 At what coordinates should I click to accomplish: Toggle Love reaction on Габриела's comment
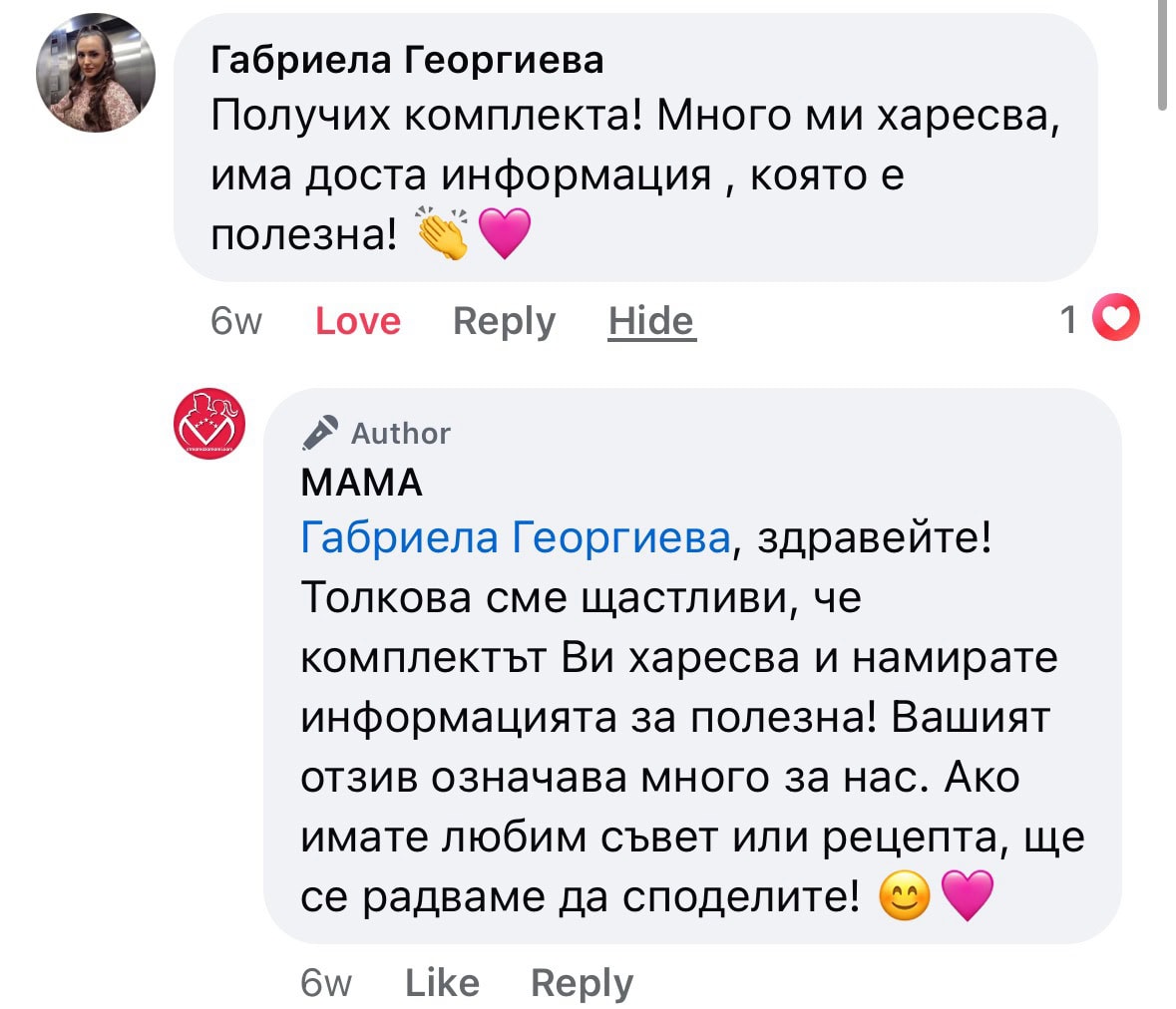point(357,321)
